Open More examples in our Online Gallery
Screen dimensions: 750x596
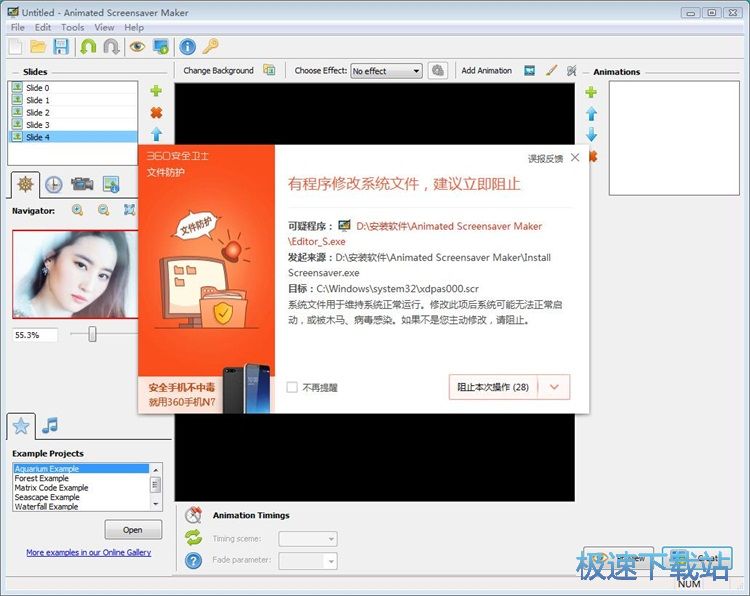point(88,552)
